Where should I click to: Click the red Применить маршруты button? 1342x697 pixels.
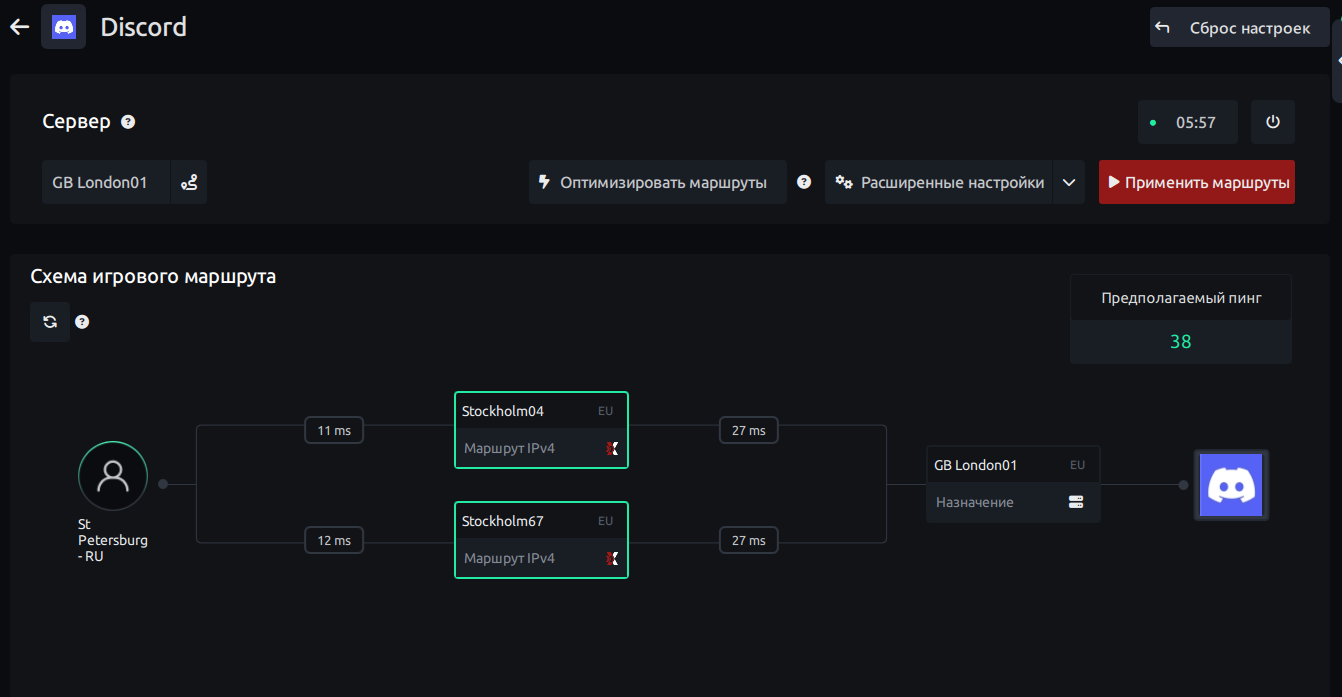coord(1196,182)
